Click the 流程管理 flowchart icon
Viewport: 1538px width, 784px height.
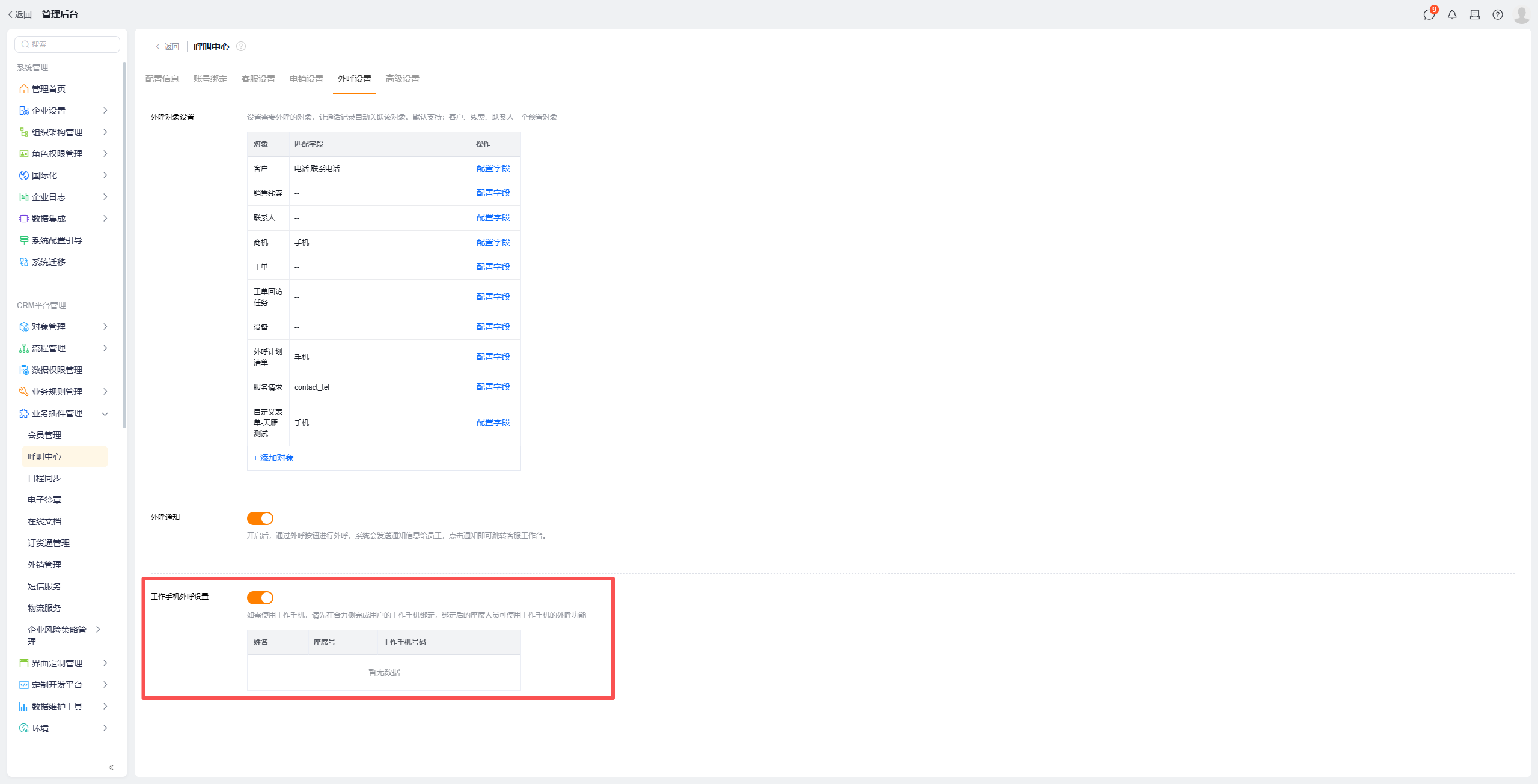24,348
